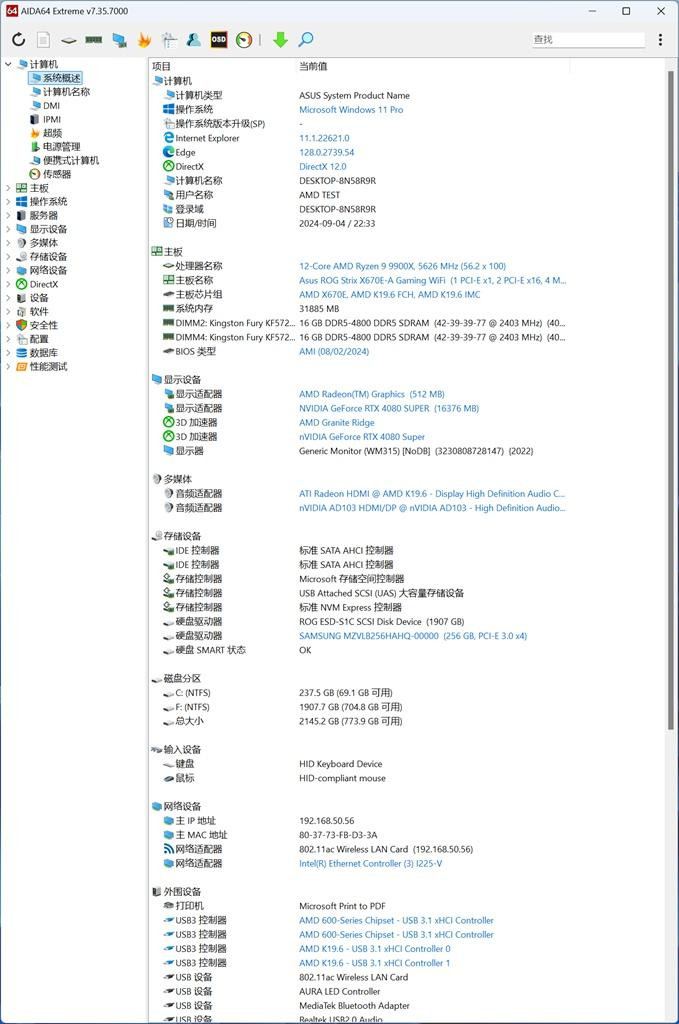Collapse the 计算机 tree node

8,64
